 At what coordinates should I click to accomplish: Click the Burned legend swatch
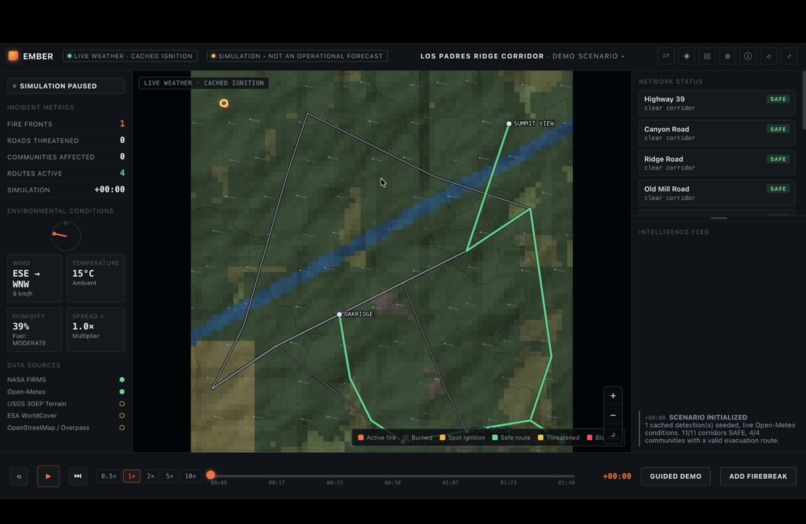406,438
